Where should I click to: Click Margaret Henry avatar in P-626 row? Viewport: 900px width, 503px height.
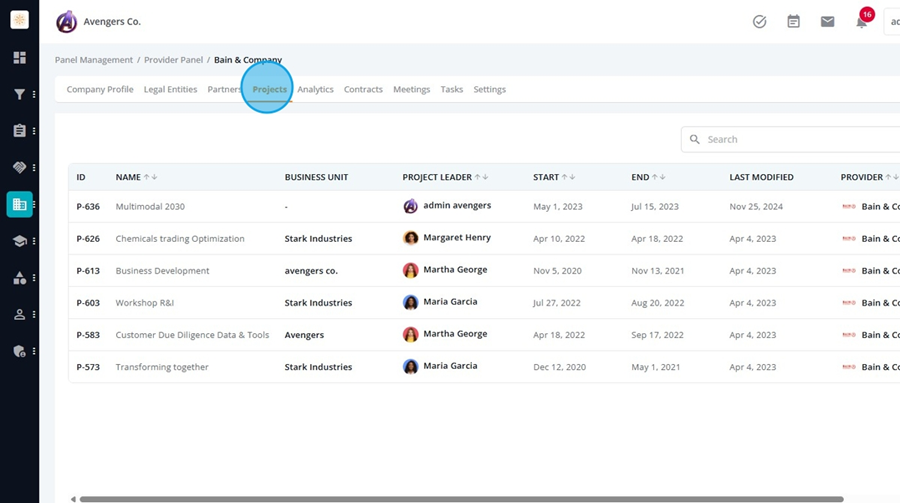(x=410, y=238)
